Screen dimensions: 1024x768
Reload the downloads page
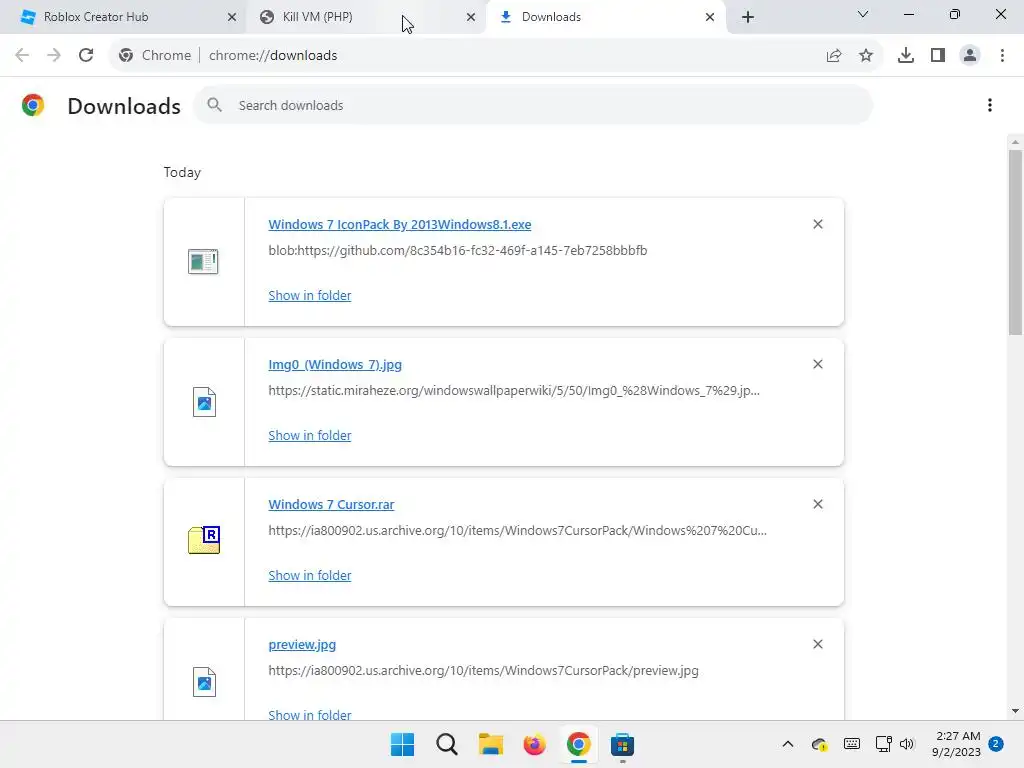[86, 56]
